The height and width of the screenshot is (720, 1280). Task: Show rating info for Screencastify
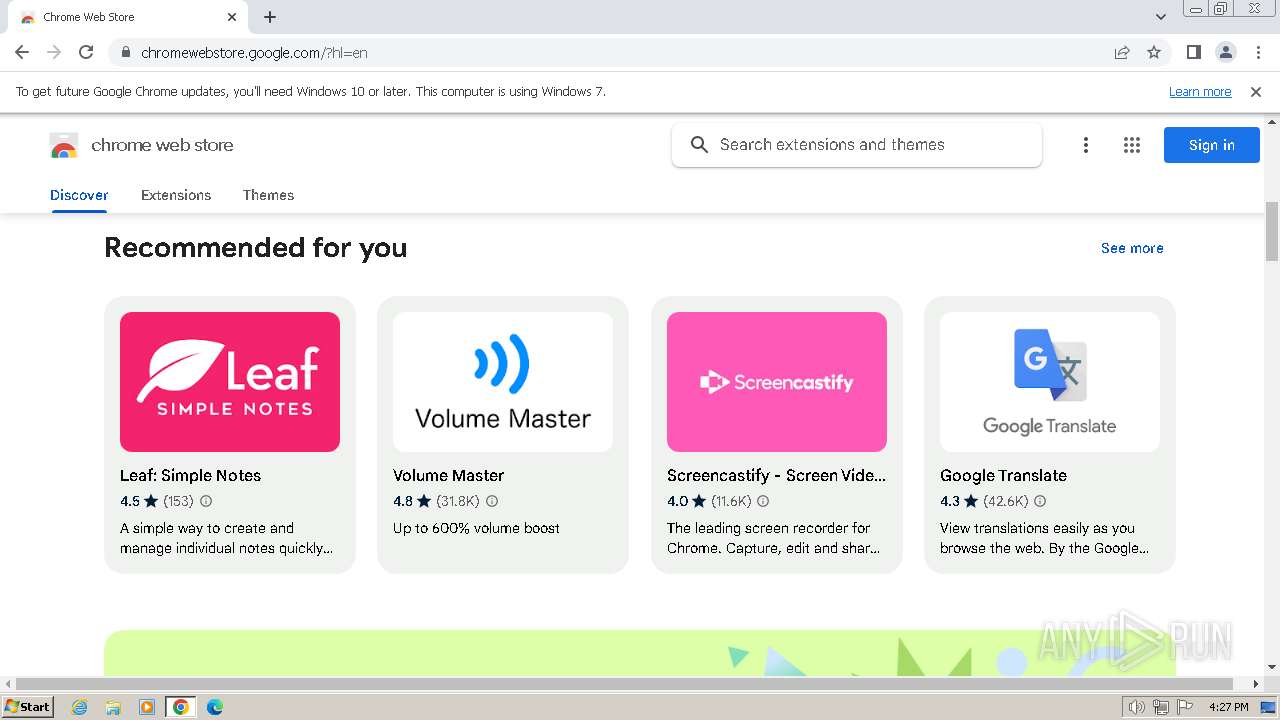tap(763, 501)
